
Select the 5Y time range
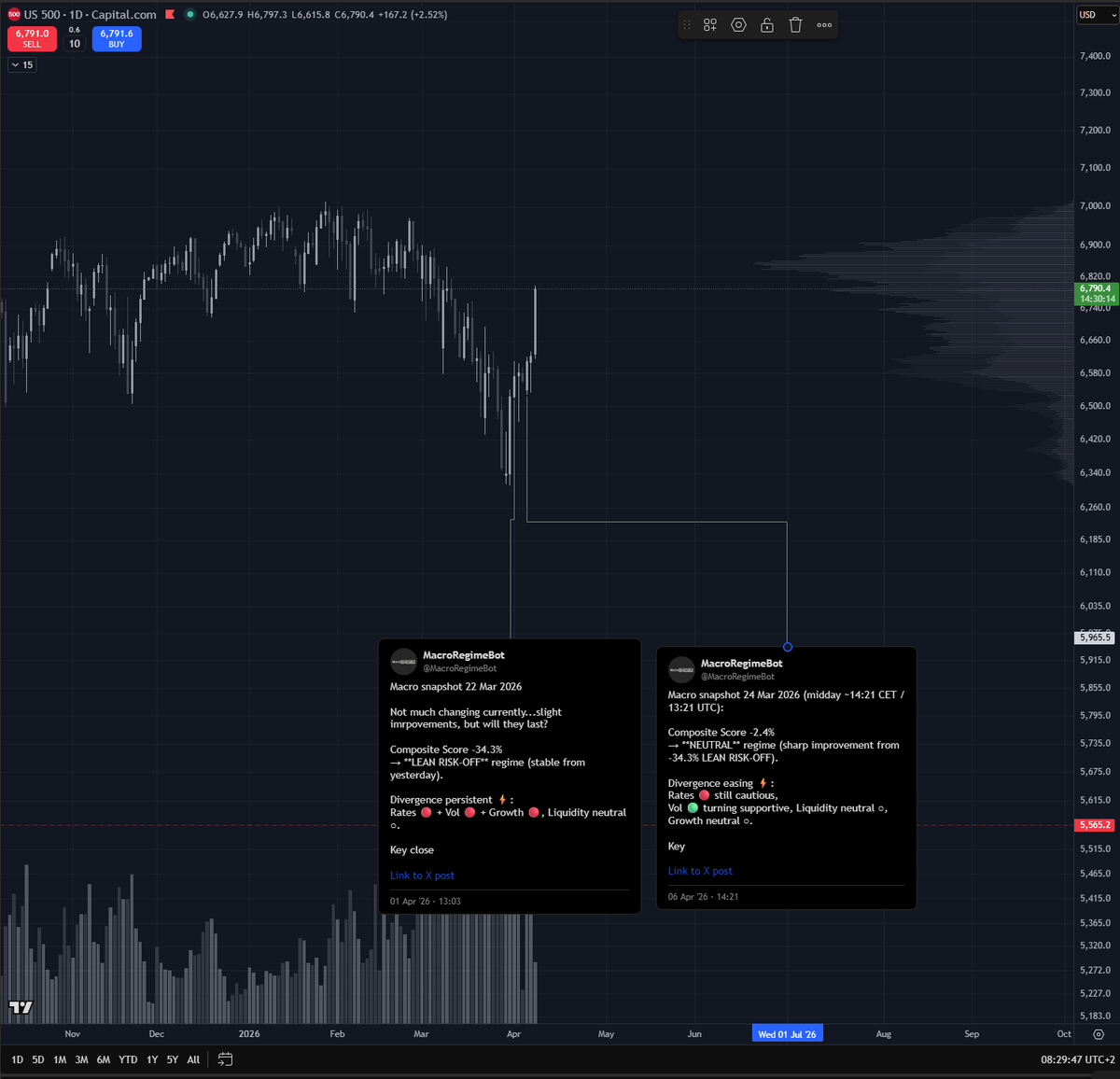[x=173, y=1059]
